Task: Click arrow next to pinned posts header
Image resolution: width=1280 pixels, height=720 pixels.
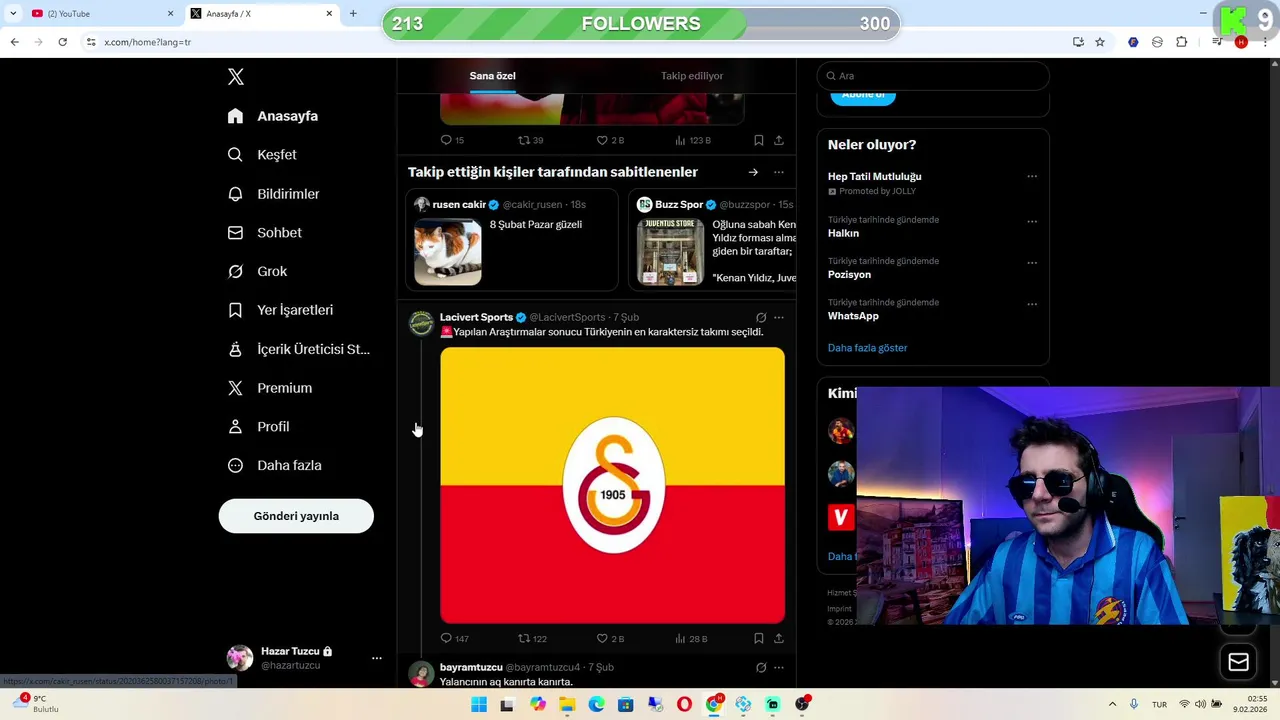Action: click(753, 172)
